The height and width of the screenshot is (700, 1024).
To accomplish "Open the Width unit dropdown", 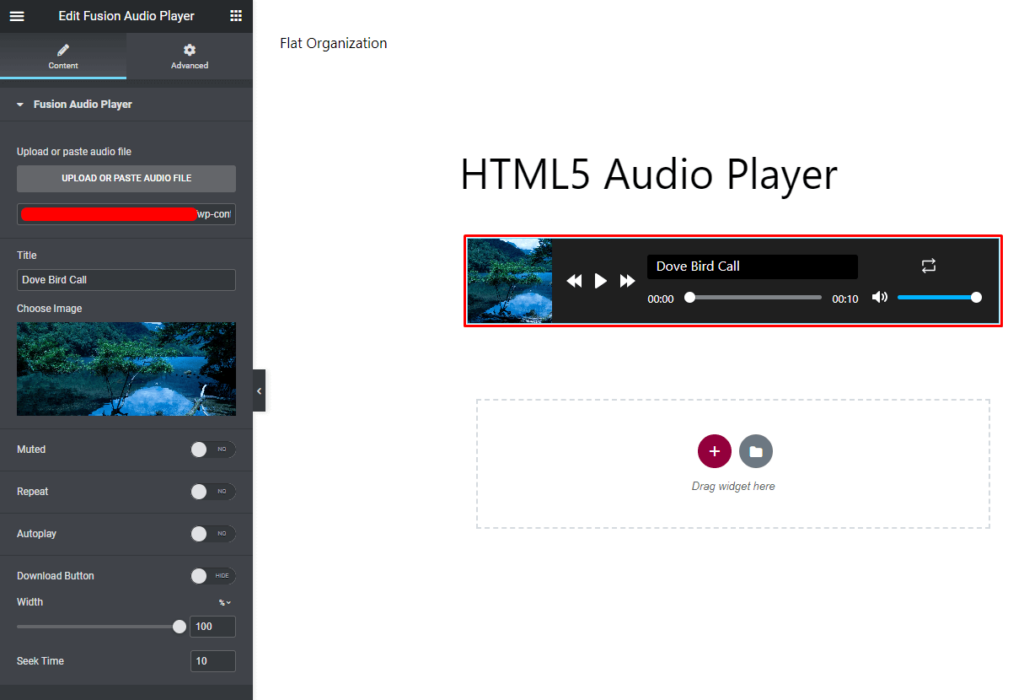I will 224,602.
